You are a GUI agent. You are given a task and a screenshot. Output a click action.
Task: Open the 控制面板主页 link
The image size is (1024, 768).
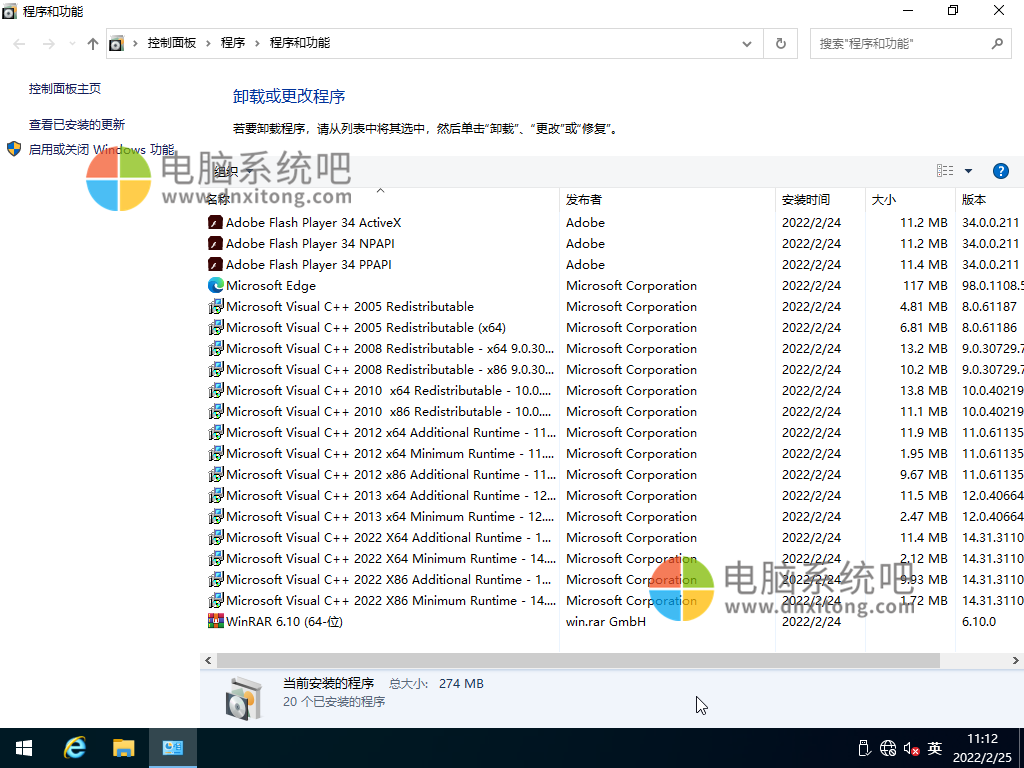(x=65, y=88)
